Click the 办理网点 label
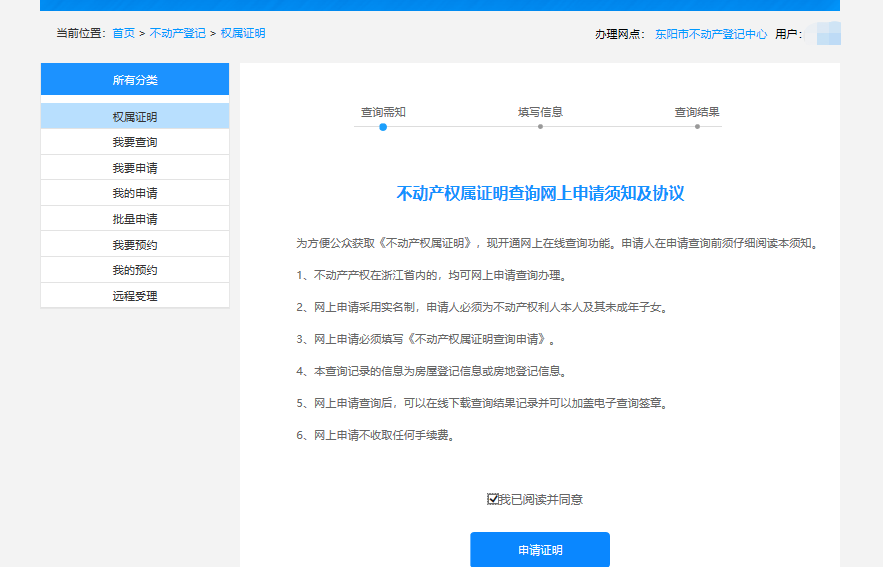This screenshot has height=567, width=883. click(619, 34)
